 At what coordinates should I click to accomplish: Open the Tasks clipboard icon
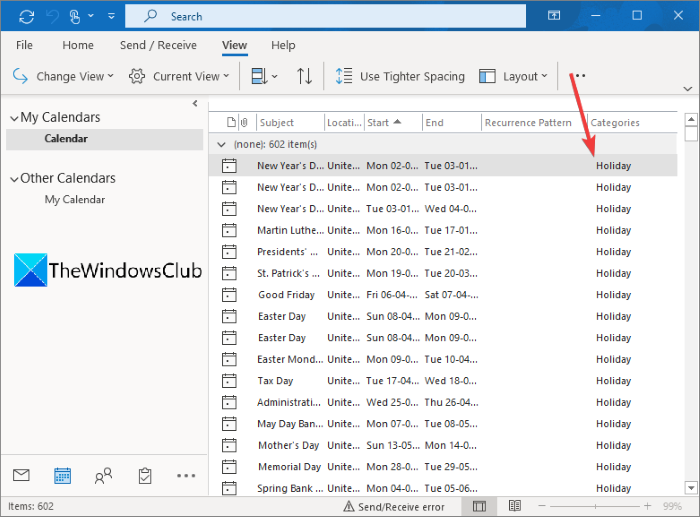tap(144, 476)
